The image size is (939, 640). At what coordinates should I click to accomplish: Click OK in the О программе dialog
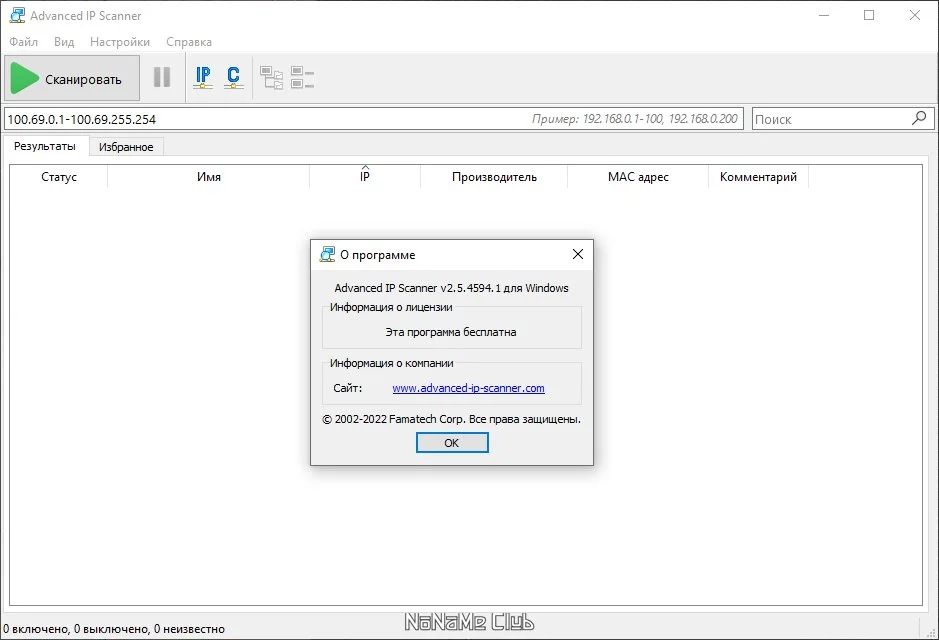click(x=452, y=442)
